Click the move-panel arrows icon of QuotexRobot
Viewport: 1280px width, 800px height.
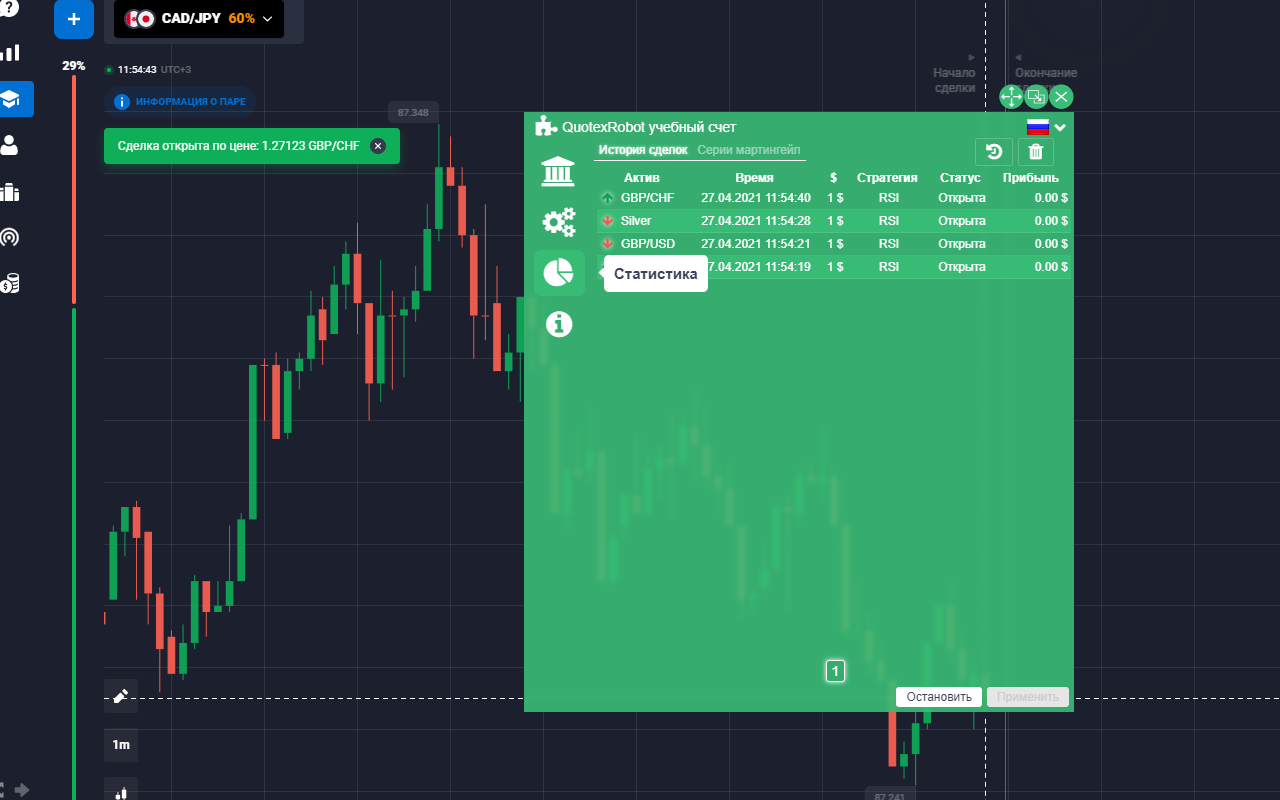pyautogui.click(x=1011, y=97)
